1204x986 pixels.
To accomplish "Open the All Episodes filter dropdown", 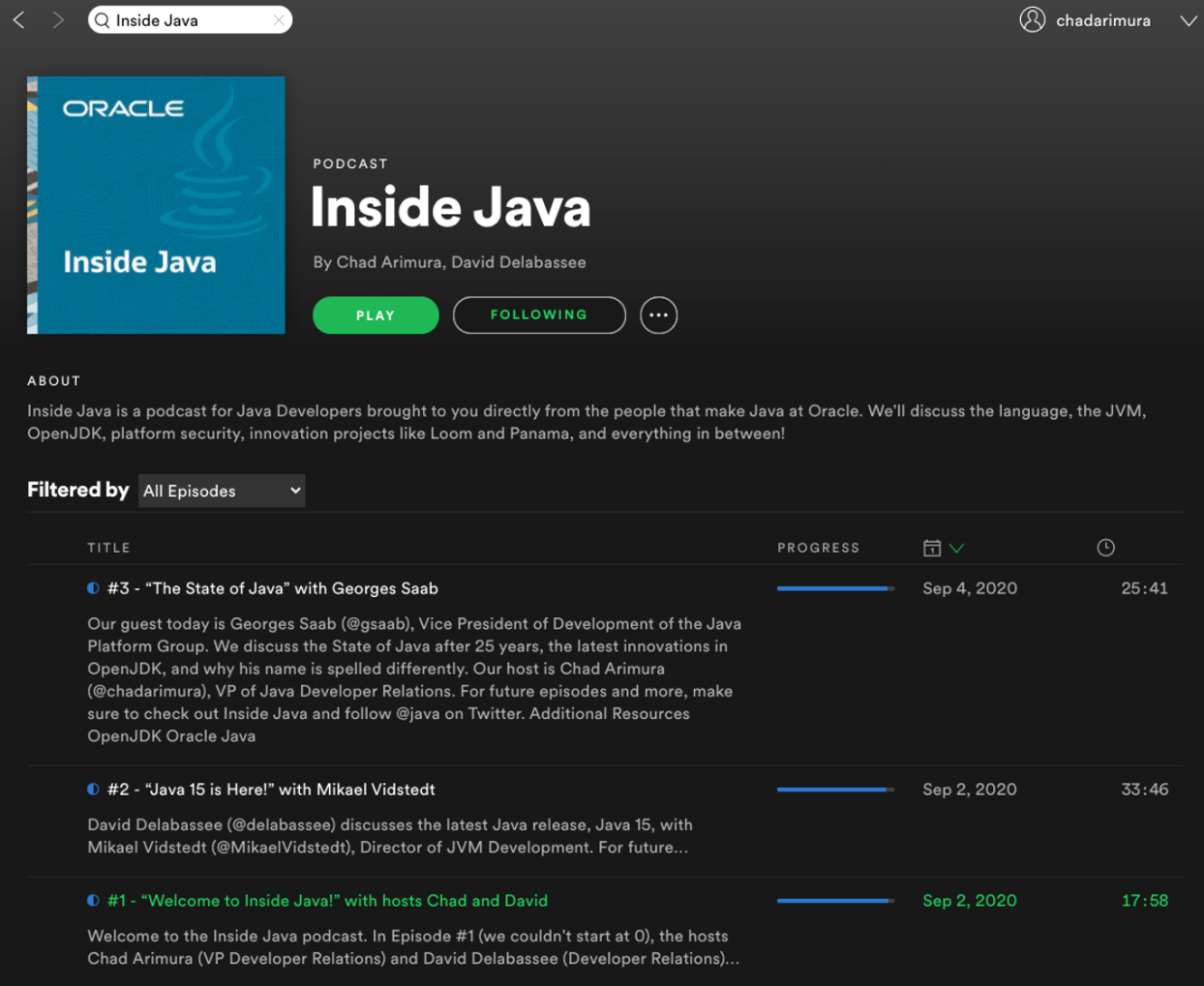I will (x=222, y=491).
